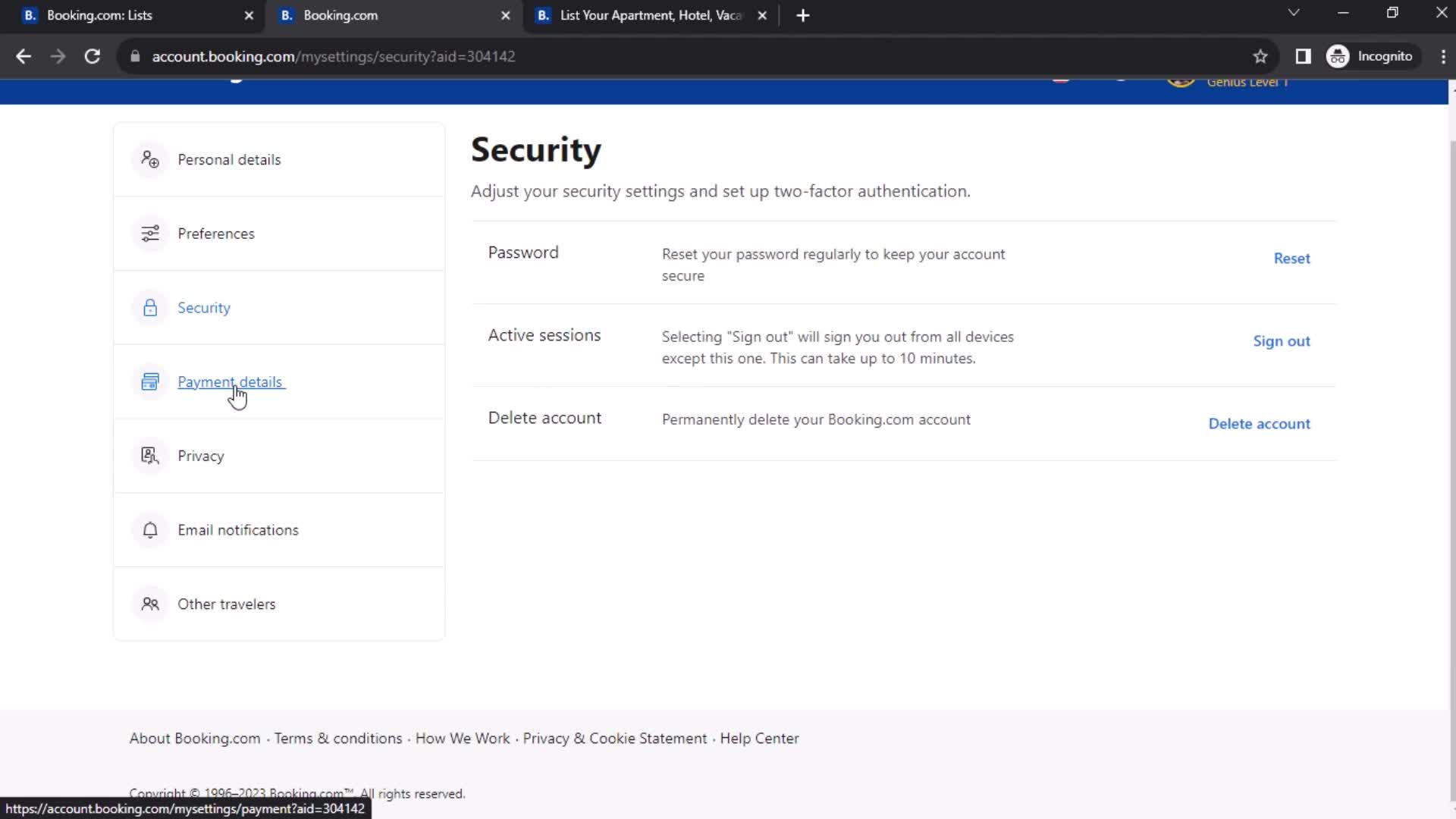Click the Delete account link
This screenshot has height=819, width=1456.
[1260, 423]
